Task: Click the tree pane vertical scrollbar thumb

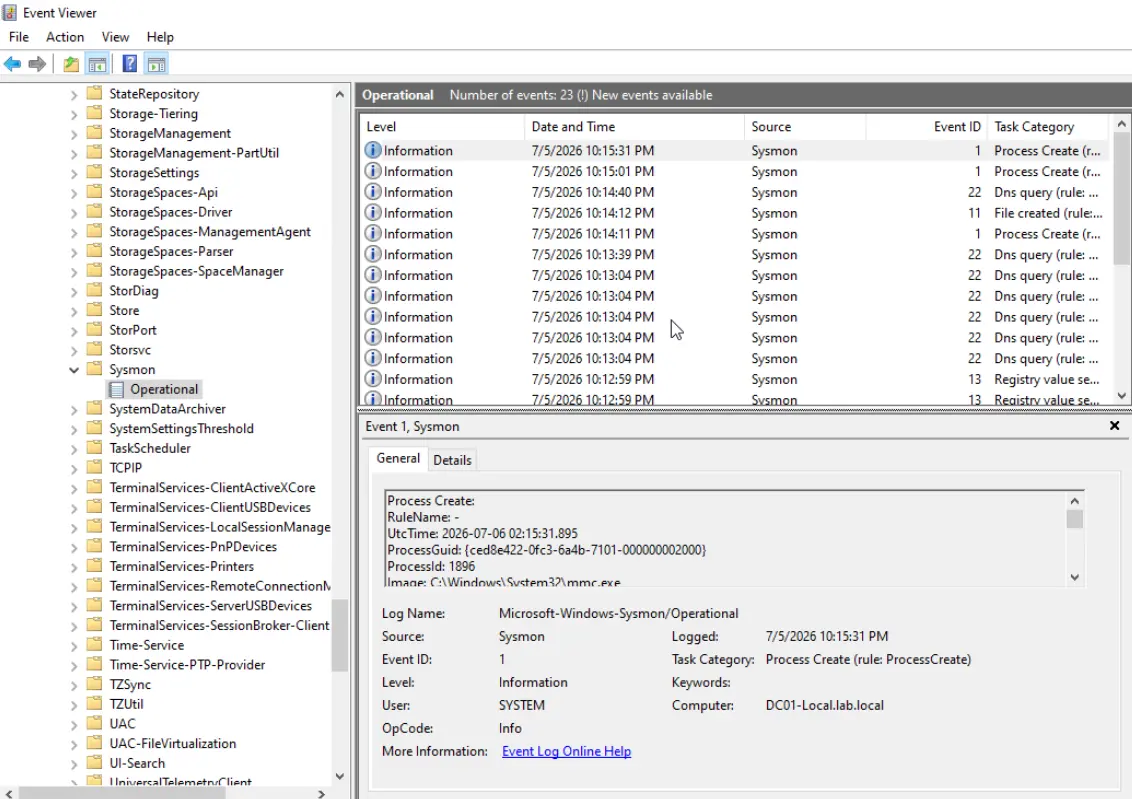Action: [x=339, y=635]
